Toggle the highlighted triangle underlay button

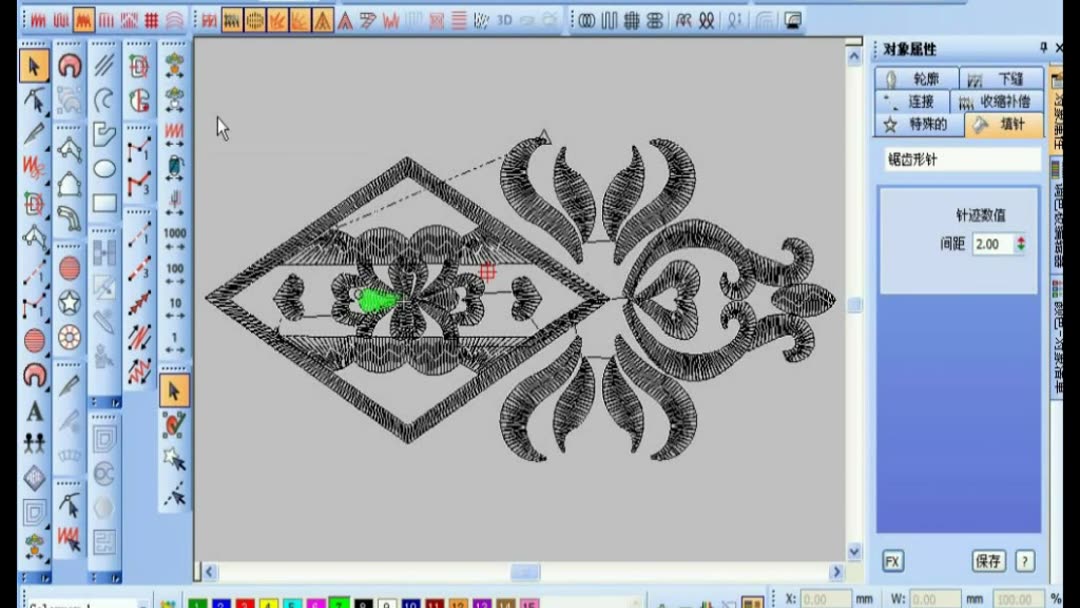[323, 20]
